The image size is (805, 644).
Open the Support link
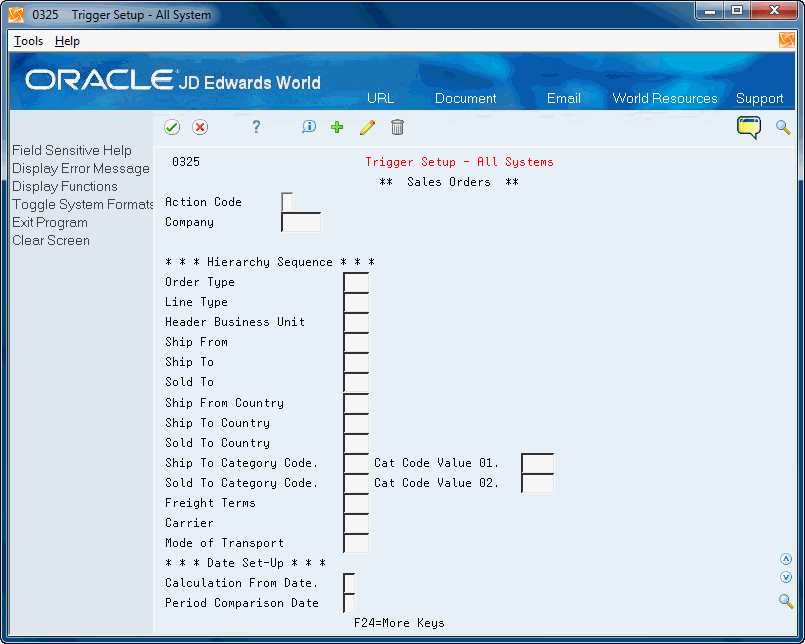pos(759,98)
